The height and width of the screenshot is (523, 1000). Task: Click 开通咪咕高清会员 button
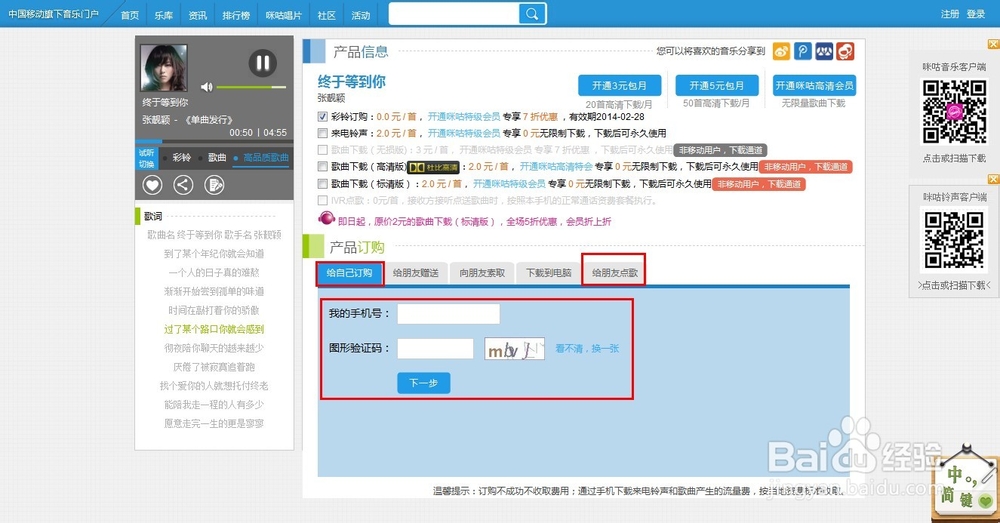click(x=814, y=85)
